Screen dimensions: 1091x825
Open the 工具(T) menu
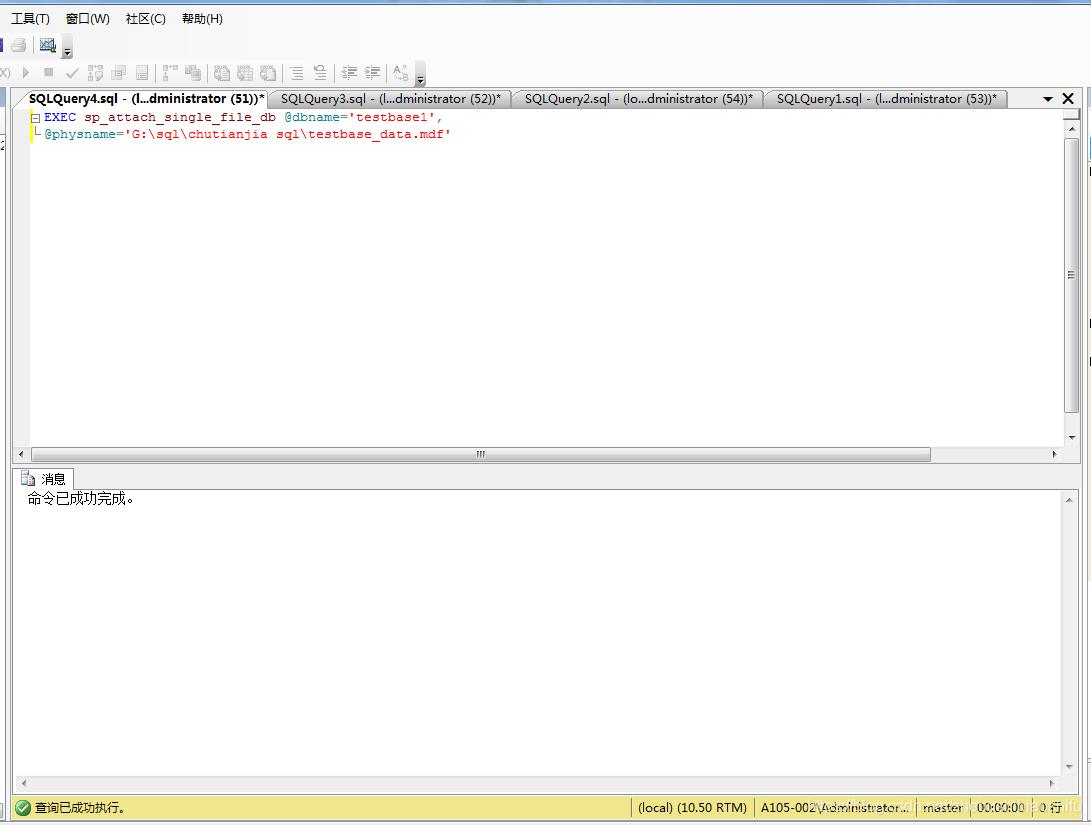tap(30, 19)
